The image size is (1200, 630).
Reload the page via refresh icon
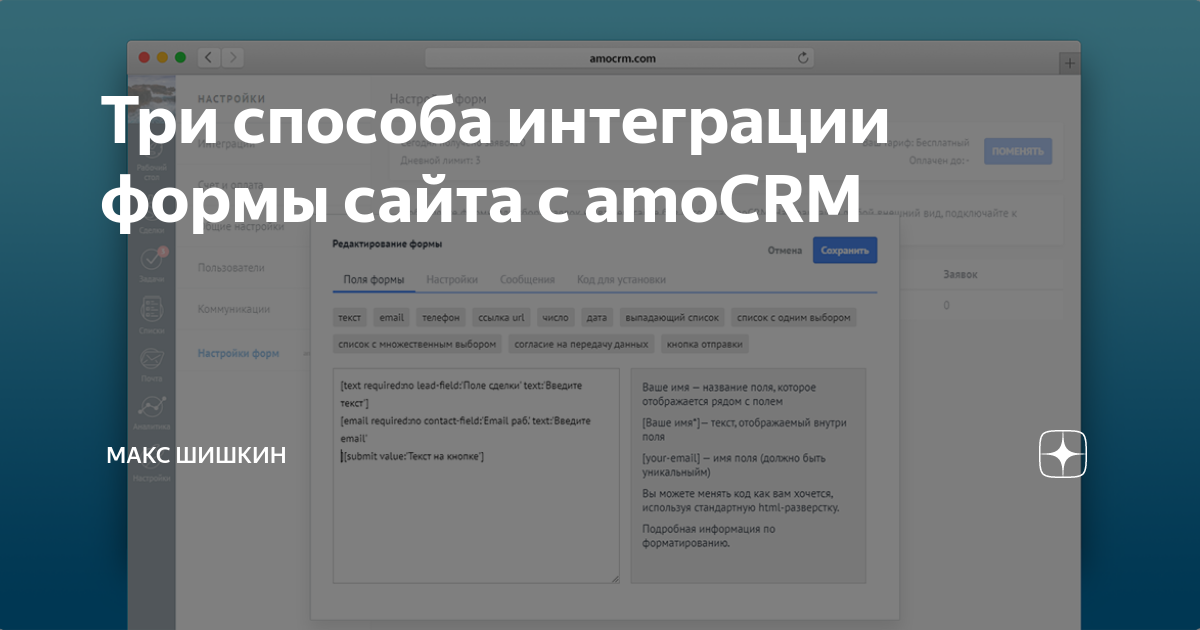(x=803, y=57)
